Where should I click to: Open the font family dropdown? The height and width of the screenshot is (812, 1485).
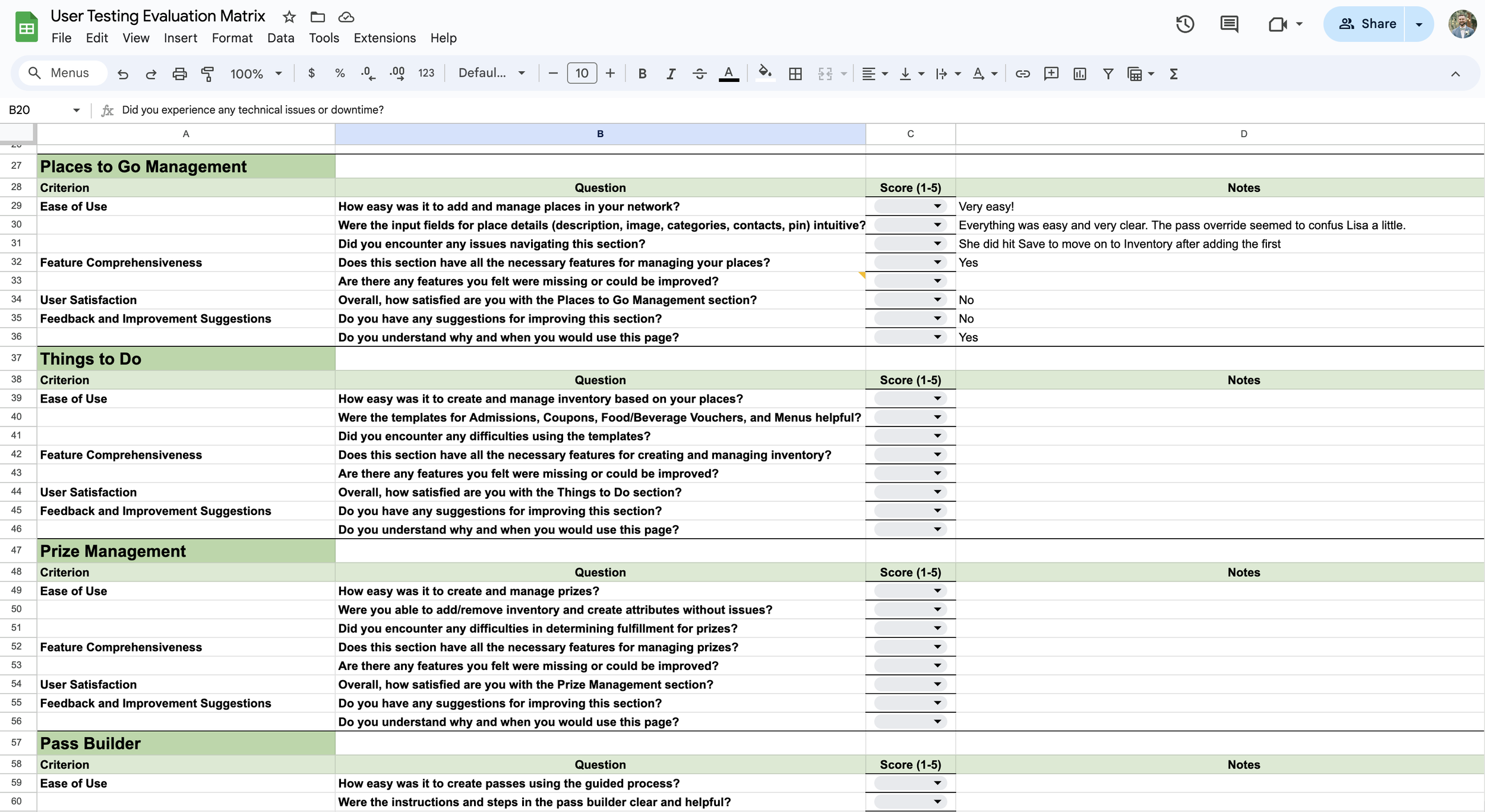pyautogui.click(x=491, y=73)
